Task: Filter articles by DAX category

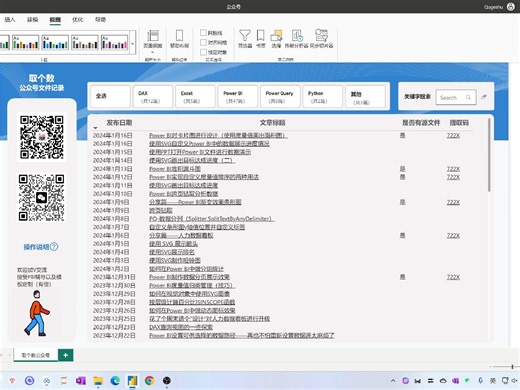Action: (x=153, y=96)
